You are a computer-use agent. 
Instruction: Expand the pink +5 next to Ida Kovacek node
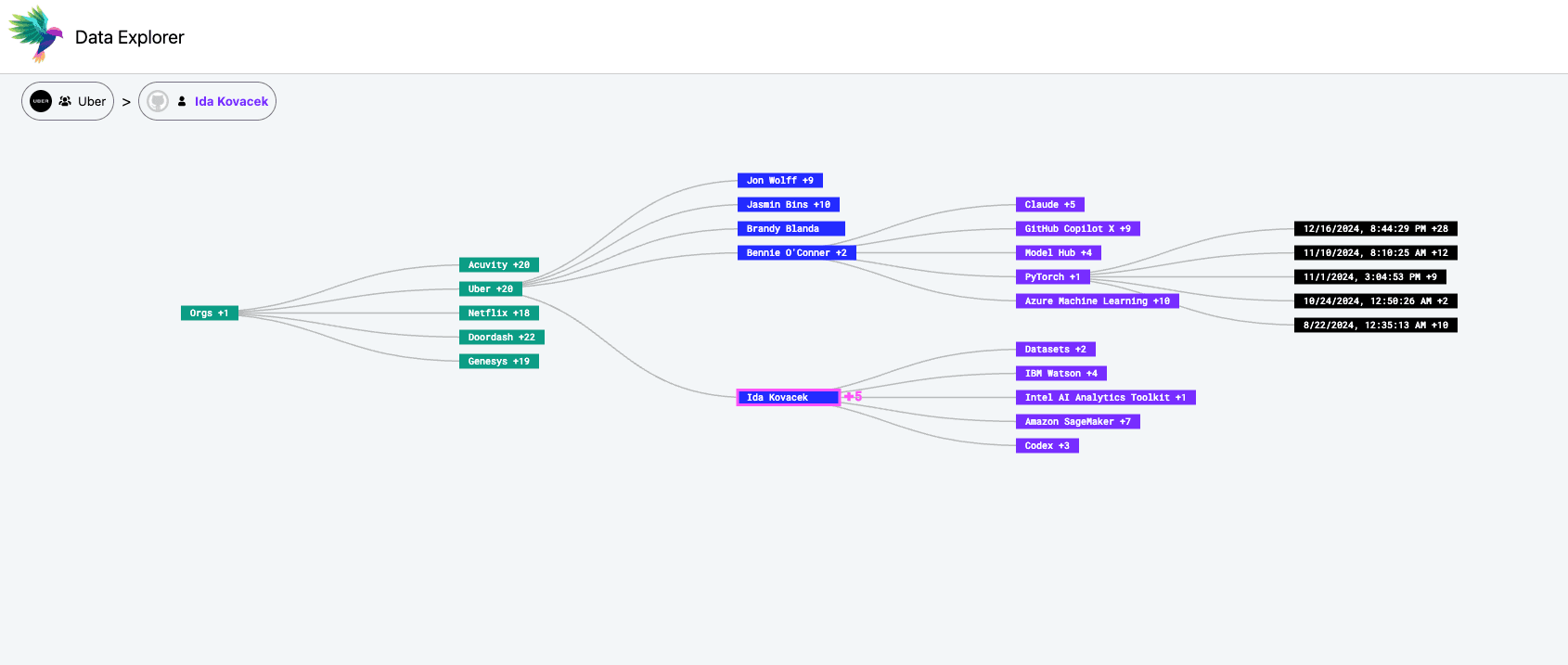(x=853, y=397)
